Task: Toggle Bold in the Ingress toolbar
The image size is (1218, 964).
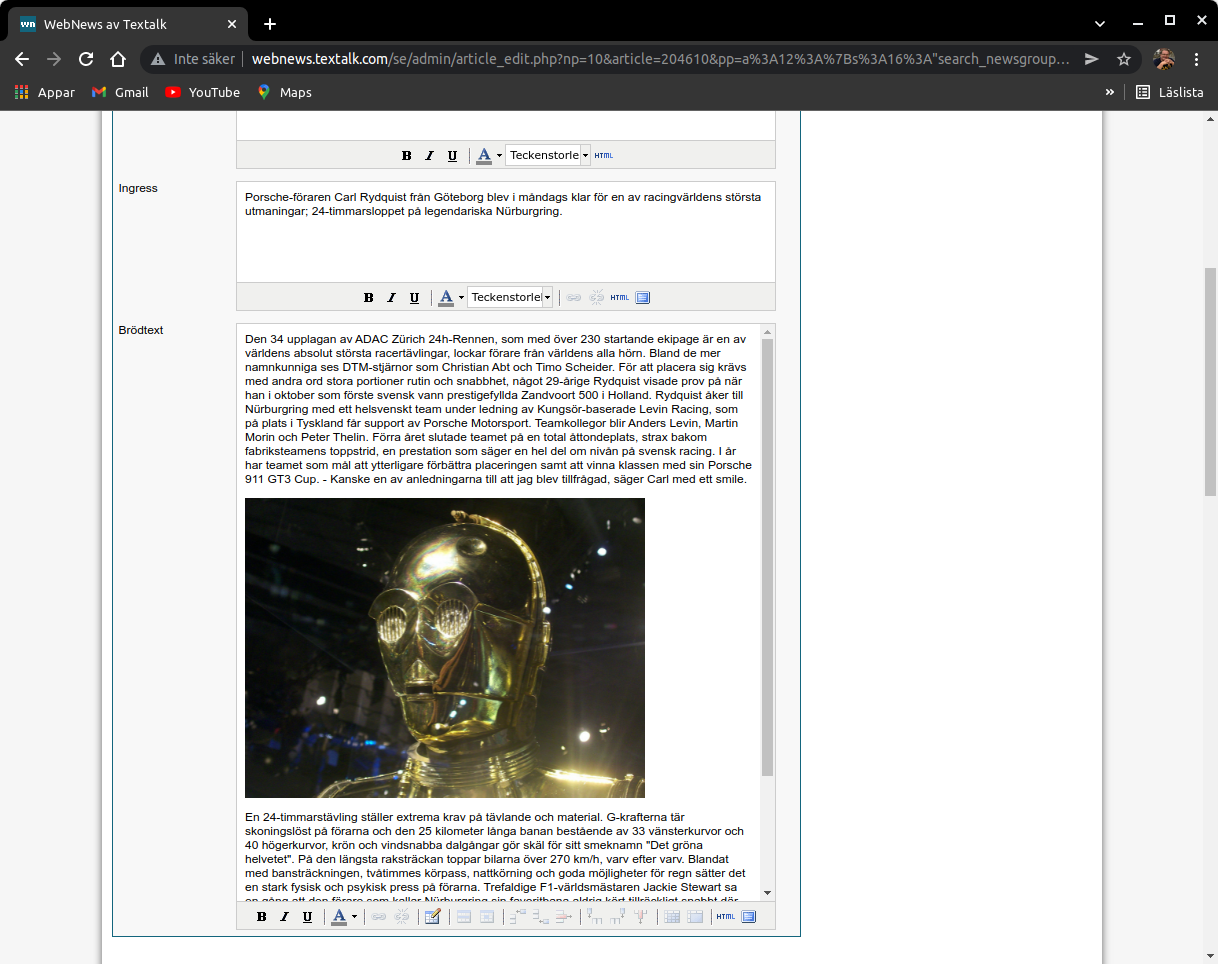Action: tap(369, 297)
